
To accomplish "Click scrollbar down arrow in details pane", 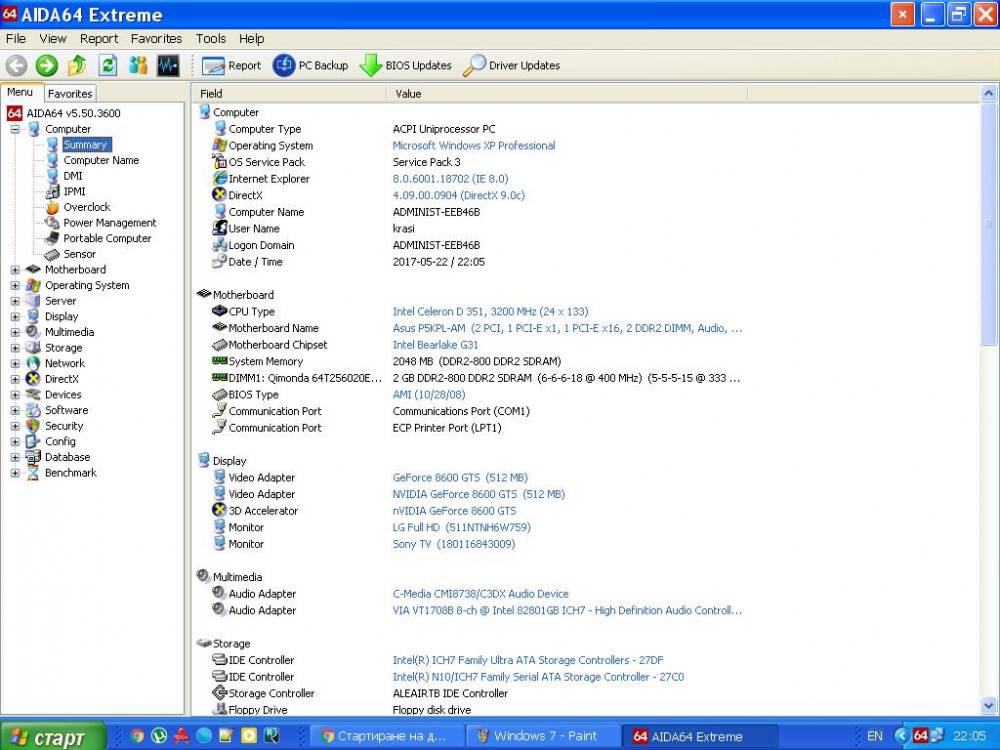I will [x=989, y=706].
